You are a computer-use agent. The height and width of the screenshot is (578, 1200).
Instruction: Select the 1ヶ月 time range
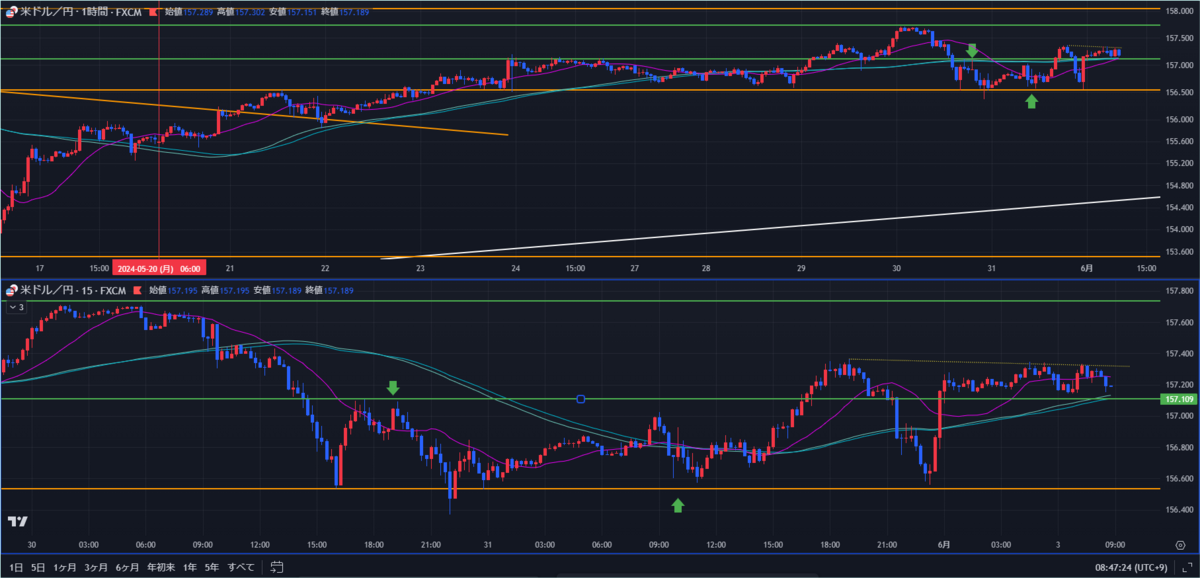(67, 567)
